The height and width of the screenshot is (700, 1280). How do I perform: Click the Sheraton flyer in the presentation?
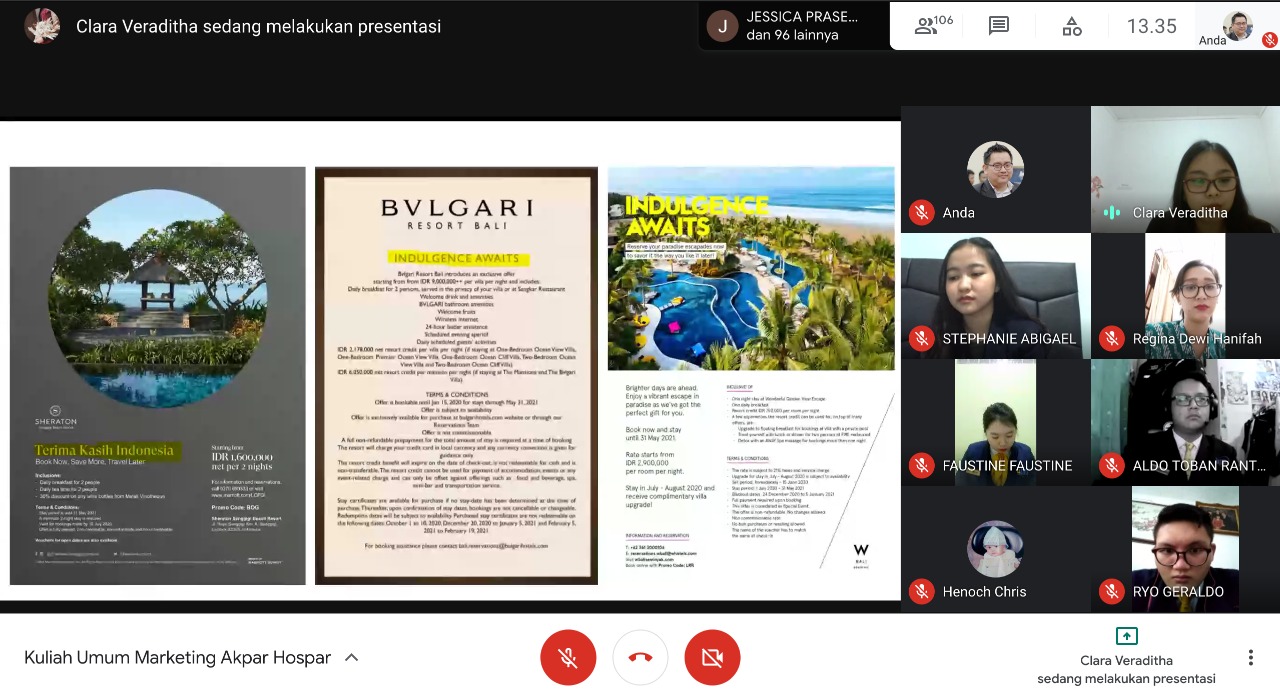click(158, 375)
